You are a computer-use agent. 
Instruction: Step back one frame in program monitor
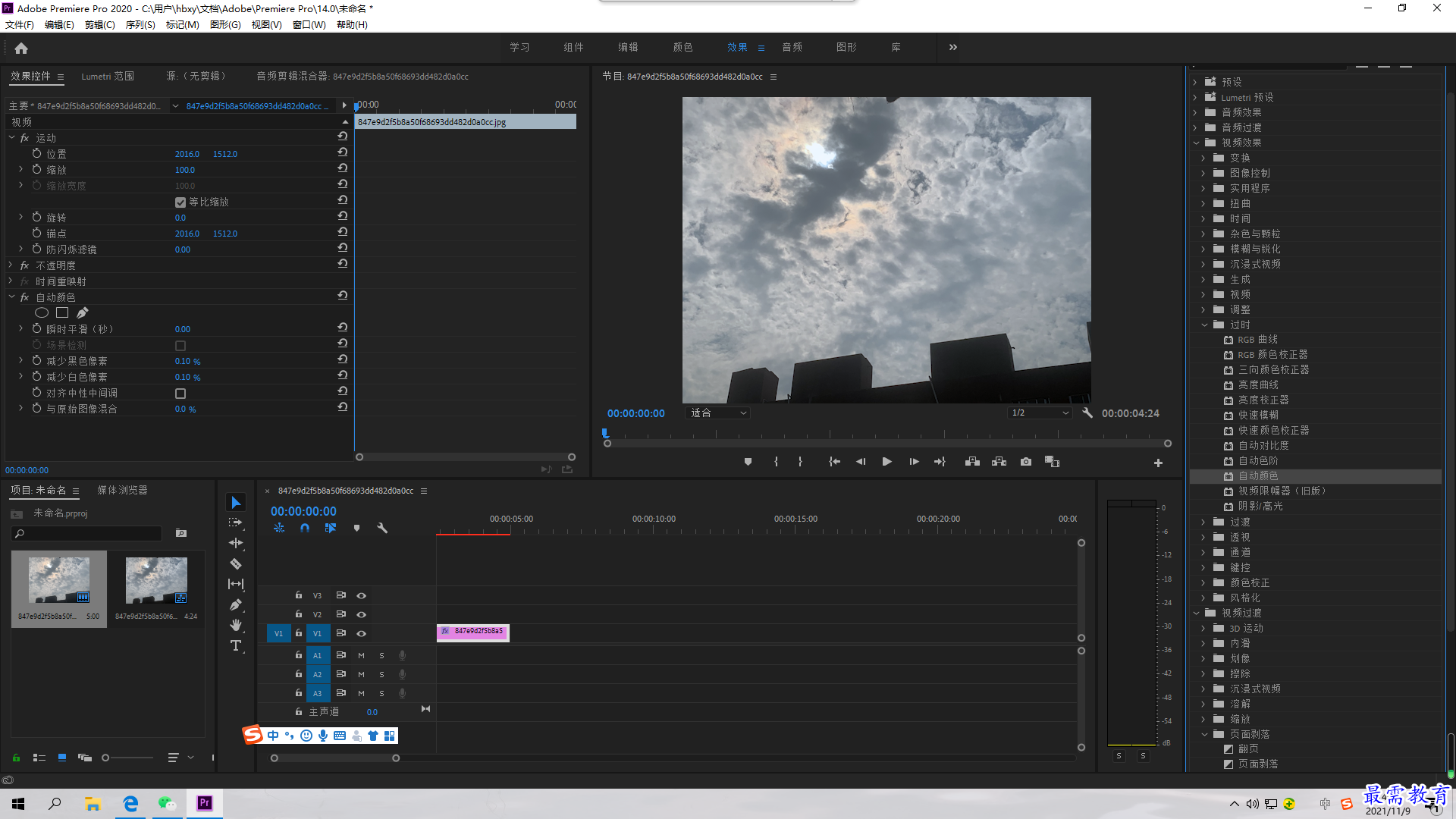861,462
